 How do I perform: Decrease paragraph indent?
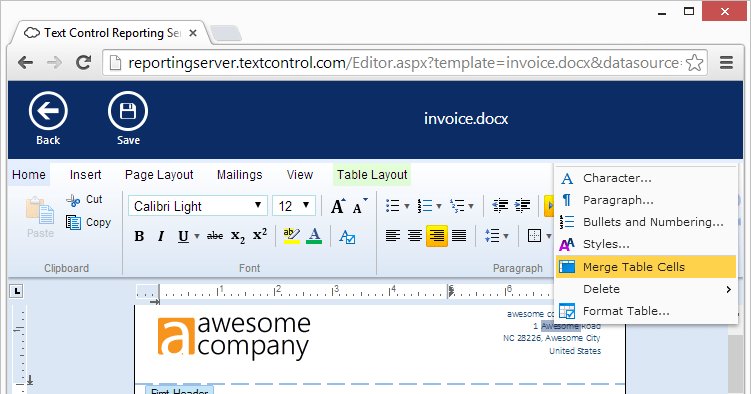coord(500,206)
